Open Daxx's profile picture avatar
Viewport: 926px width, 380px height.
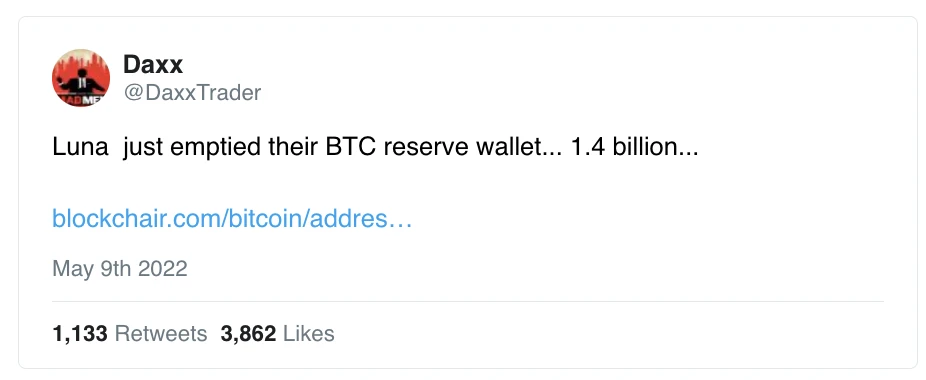pos(81,78)
